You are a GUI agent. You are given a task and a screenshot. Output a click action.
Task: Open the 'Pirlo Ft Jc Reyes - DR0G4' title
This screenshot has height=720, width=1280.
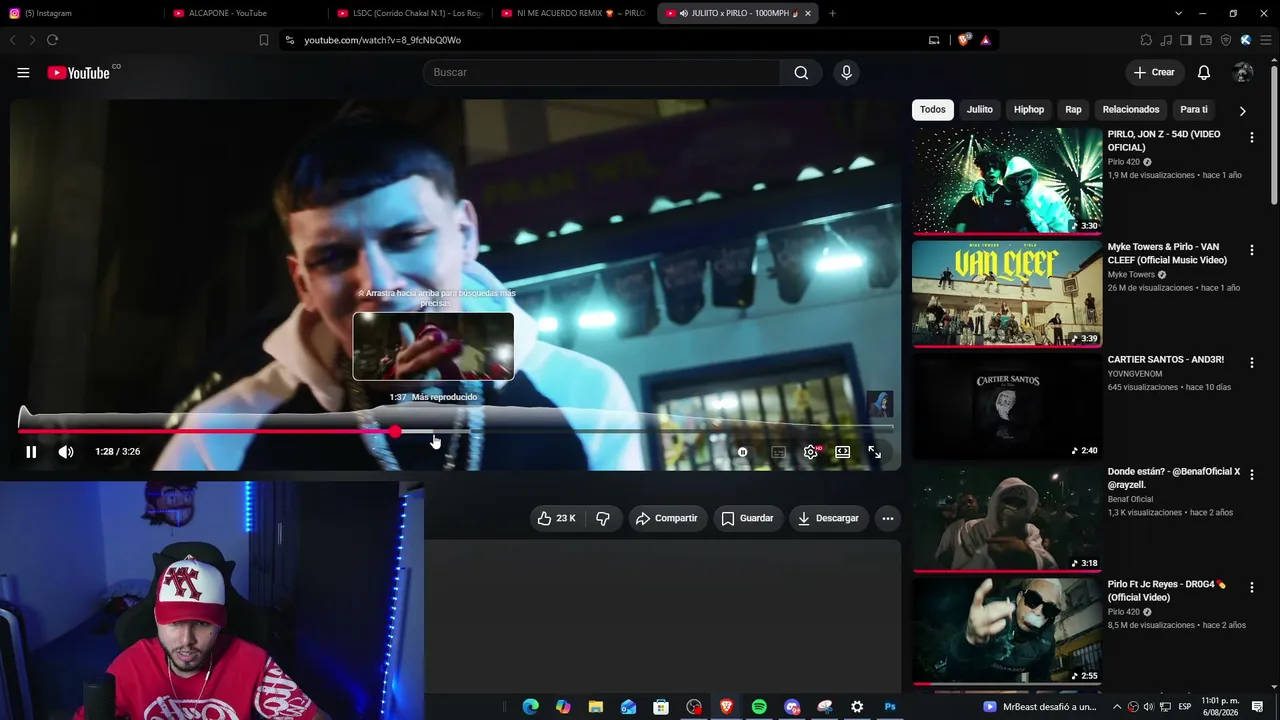(1167, 591)
